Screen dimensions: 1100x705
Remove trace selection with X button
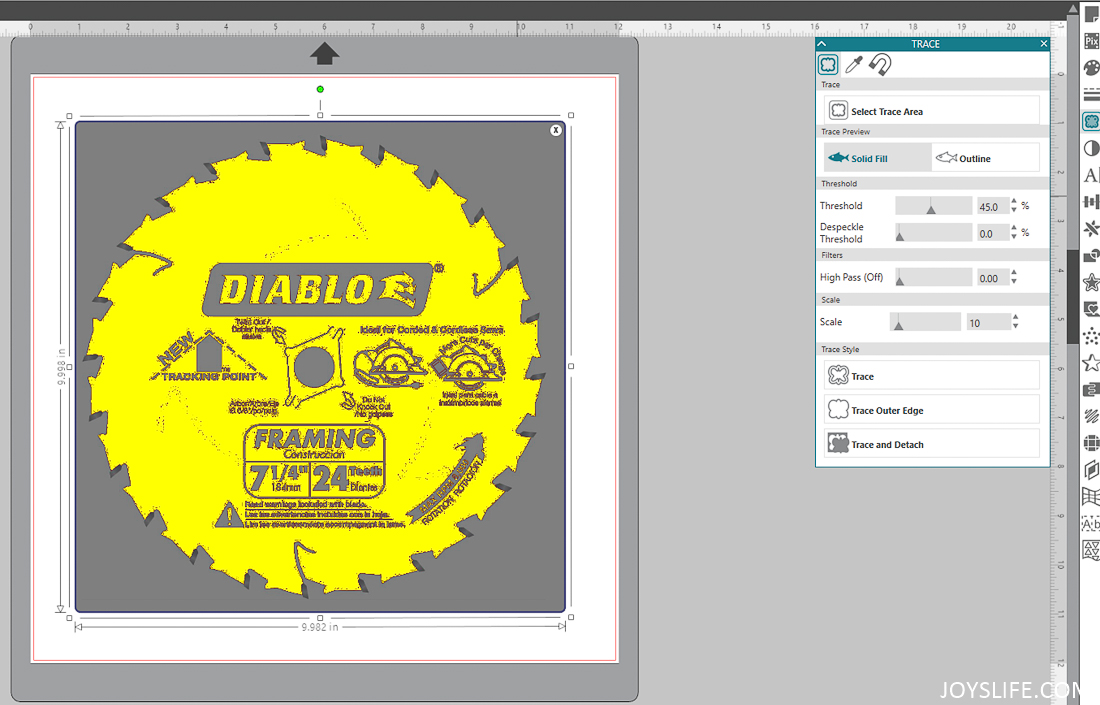tap(556, 130)
